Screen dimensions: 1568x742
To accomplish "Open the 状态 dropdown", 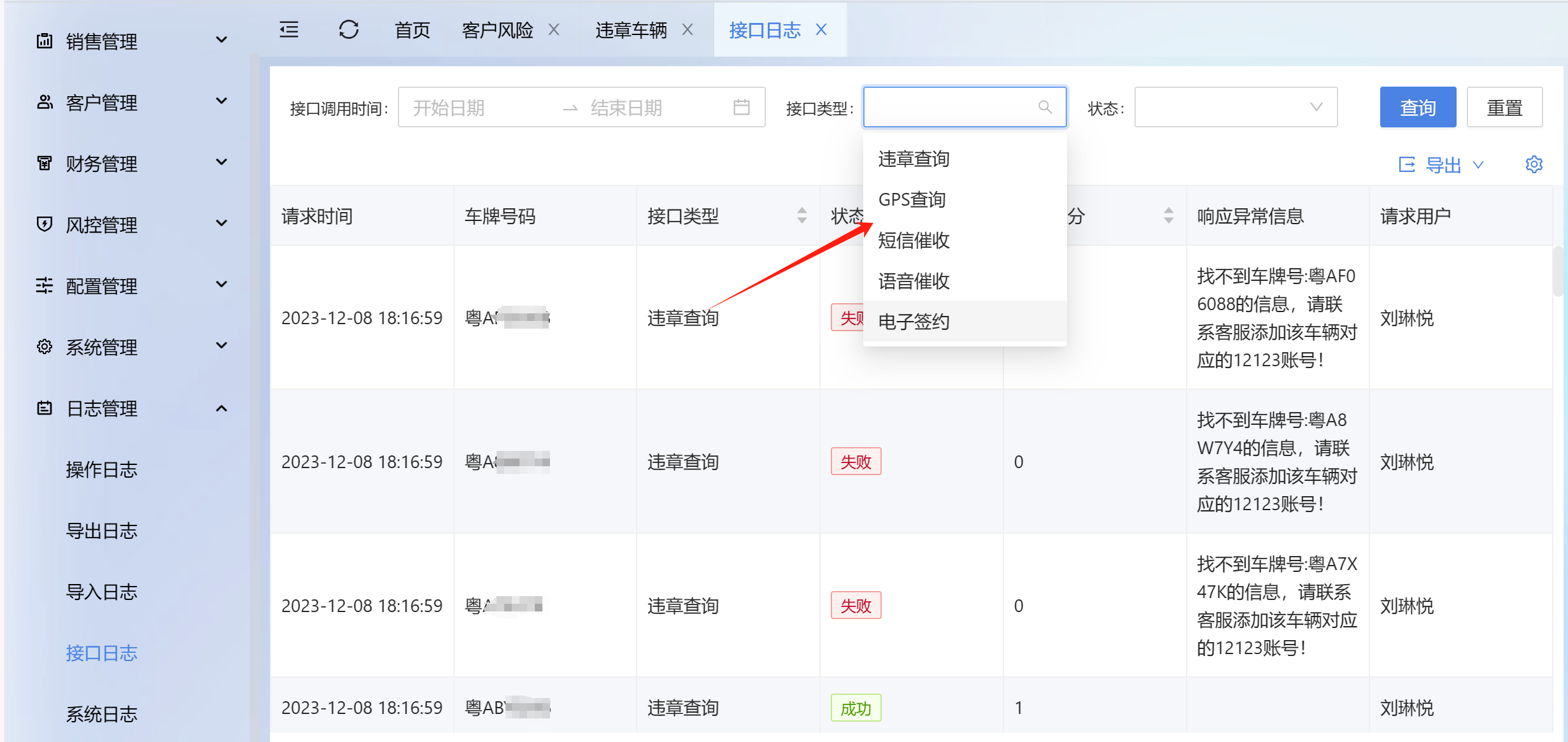I will (x=1235, y=107).
